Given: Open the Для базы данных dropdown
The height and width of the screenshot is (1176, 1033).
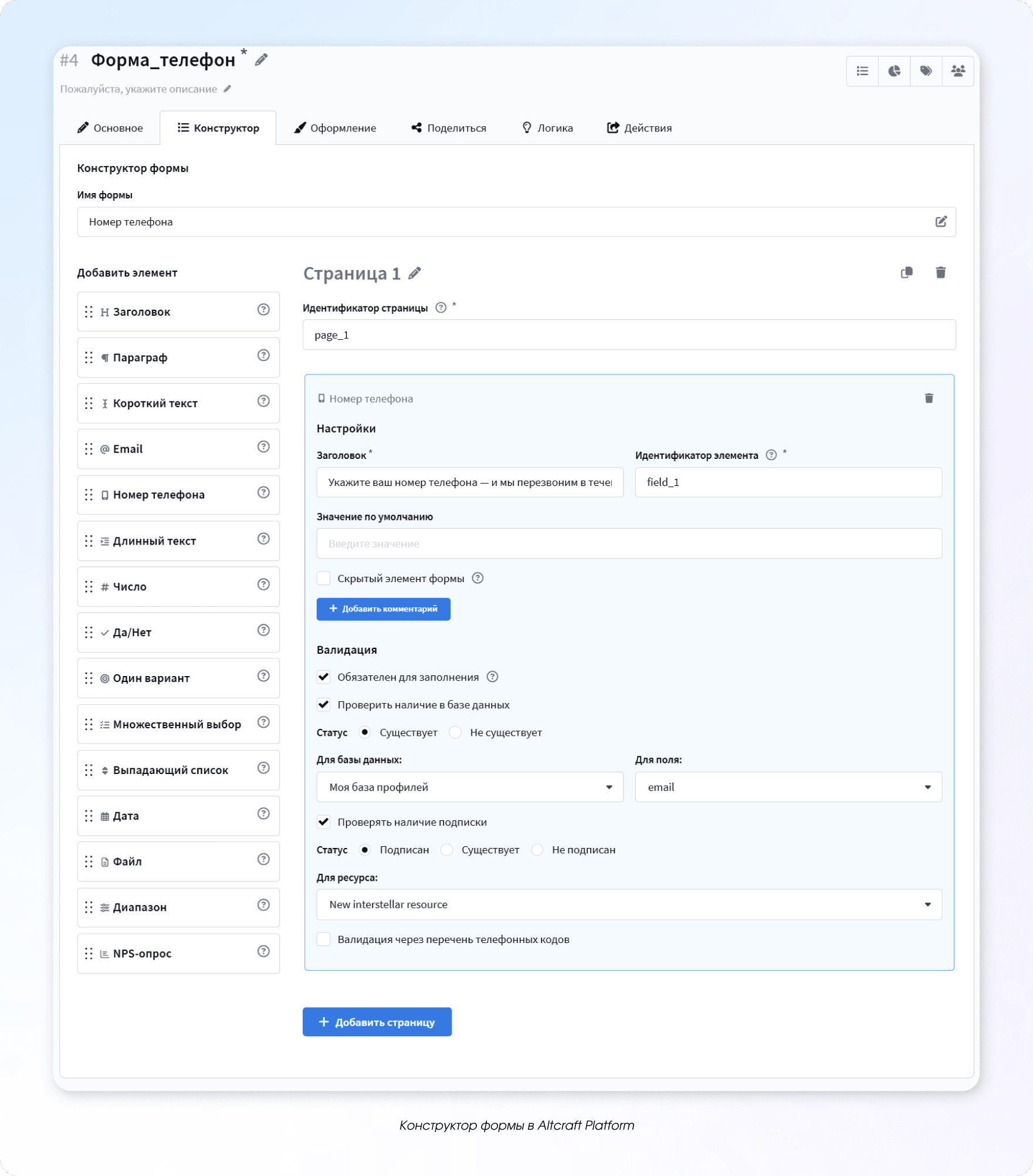Looking at the screenshot, I should [x=469, y=787].
